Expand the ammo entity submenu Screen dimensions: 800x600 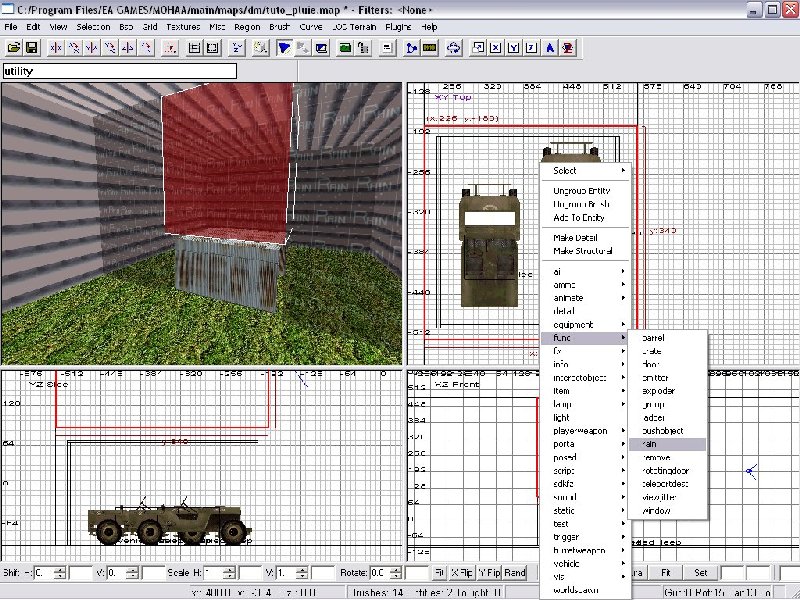click(x=586, y=285)
